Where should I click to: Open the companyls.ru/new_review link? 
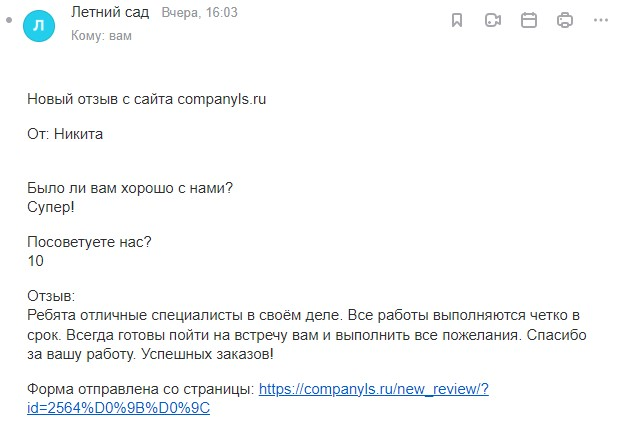pyautogui.click(x=372, y=389)
